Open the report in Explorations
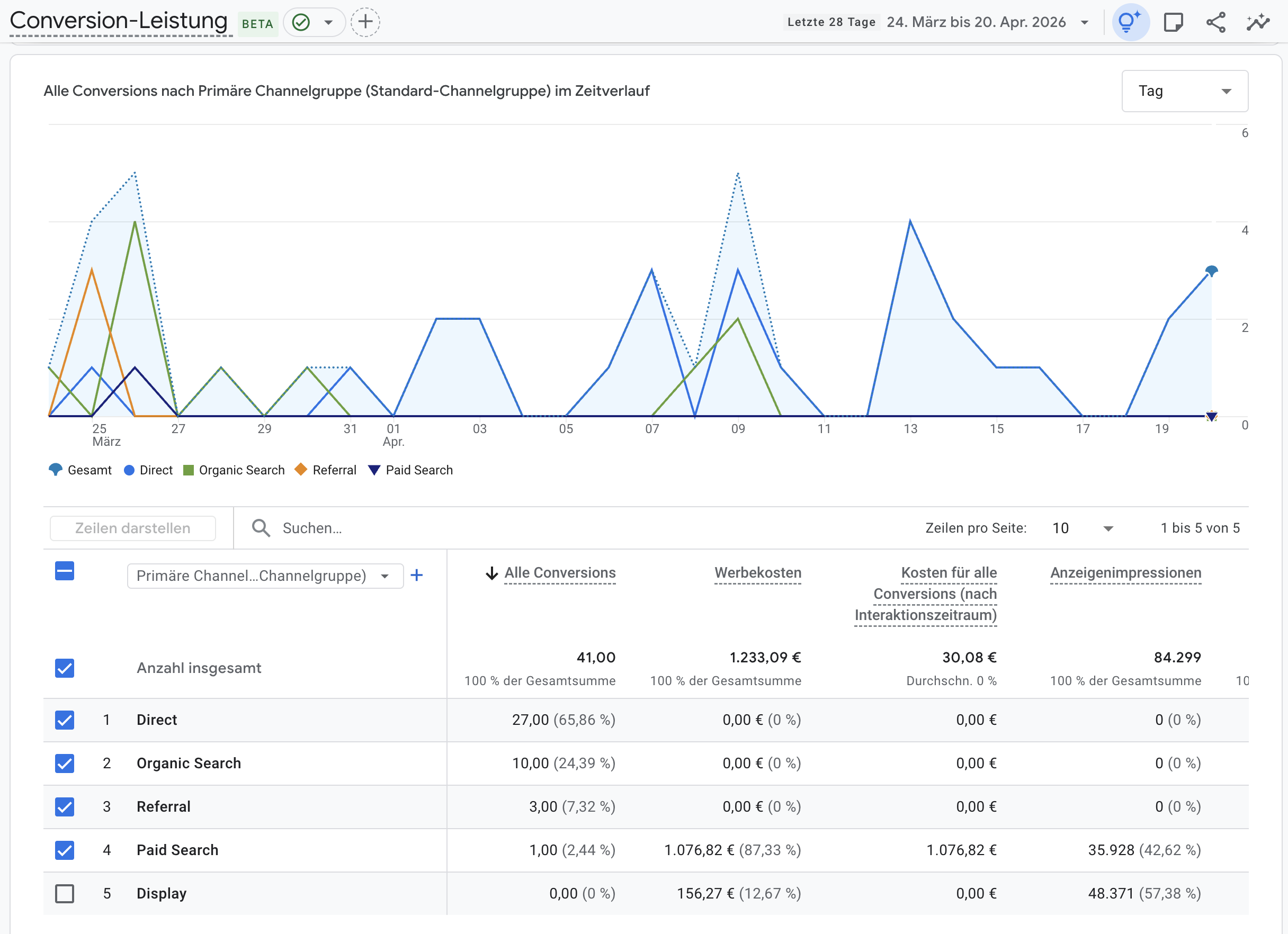Image resolution: width=1288 pixels, height=934 pixels. pyautogui.click(x=1258, y=22)
